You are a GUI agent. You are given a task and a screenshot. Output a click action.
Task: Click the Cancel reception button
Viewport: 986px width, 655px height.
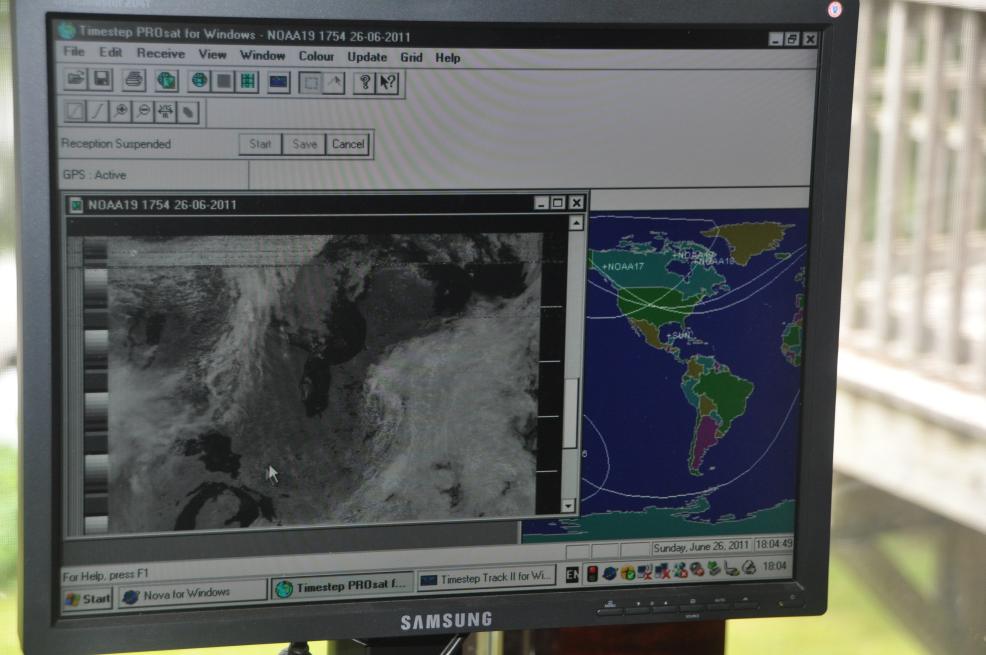[348, 144]
